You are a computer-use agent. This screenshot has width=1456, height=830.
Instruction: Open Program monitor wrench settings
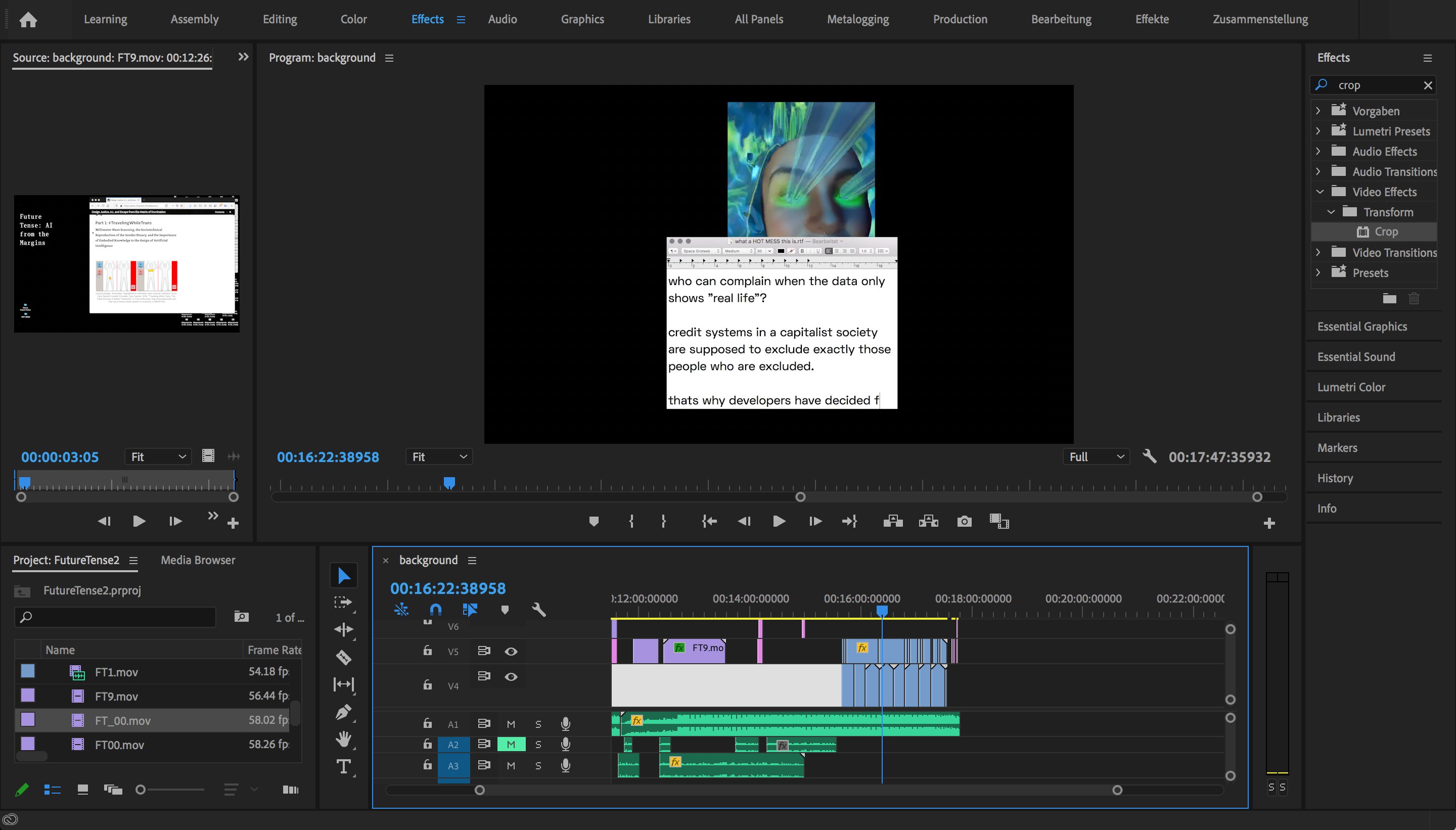[x=1149, y=456]
